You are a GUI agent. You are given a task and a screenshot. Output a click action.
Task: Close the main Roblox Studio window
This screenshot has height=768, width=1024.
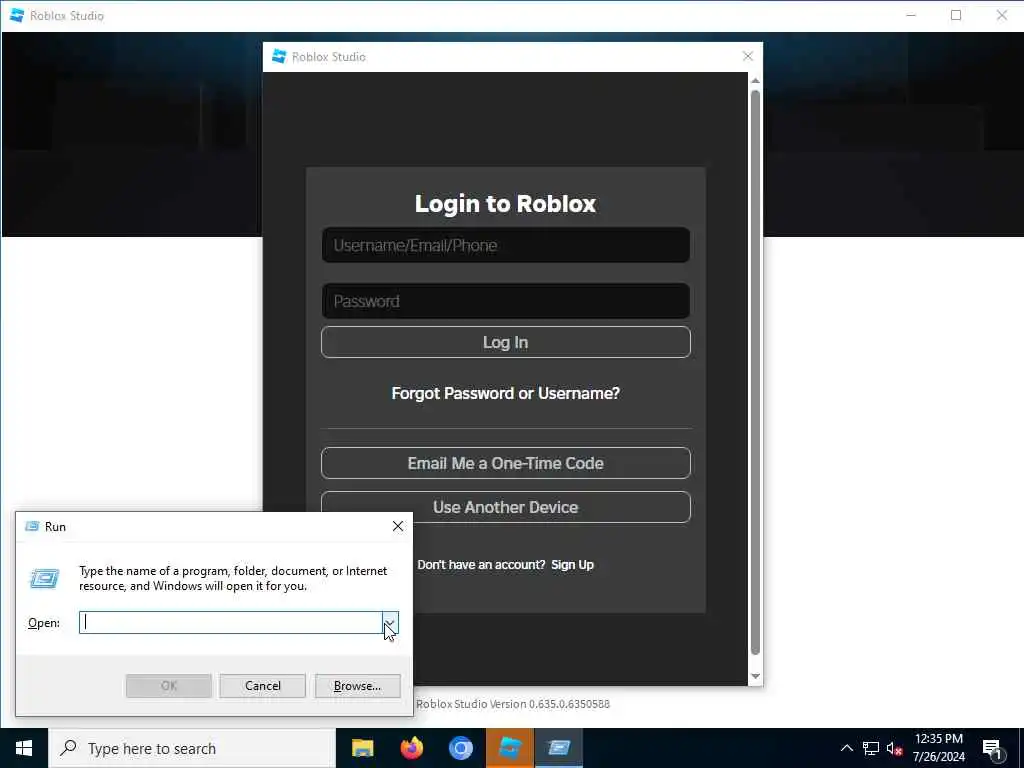(x=1001, y=15)
